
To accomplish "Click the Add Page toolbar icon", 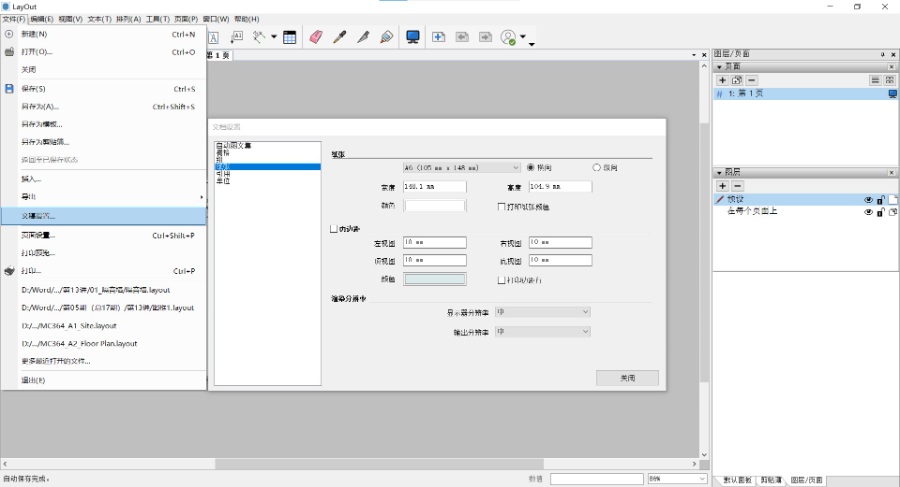I will click(x=439, y=37).
